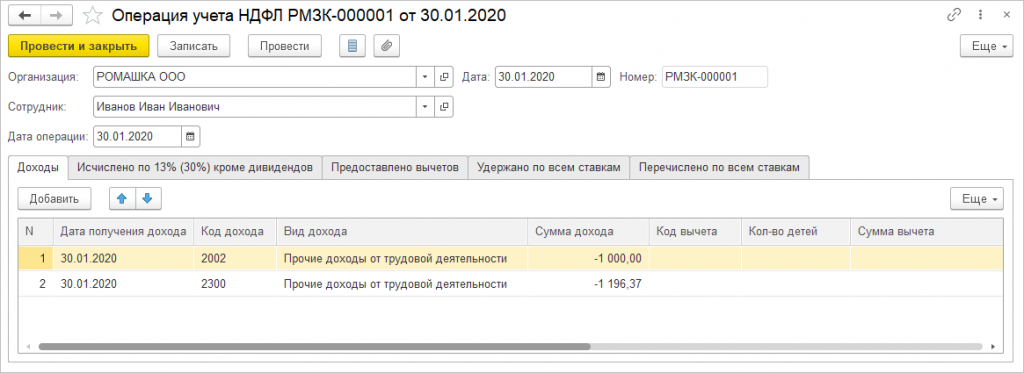1024x373 pixels.
Task: Select row number 2 cell
Action: [x=36, y=284]
